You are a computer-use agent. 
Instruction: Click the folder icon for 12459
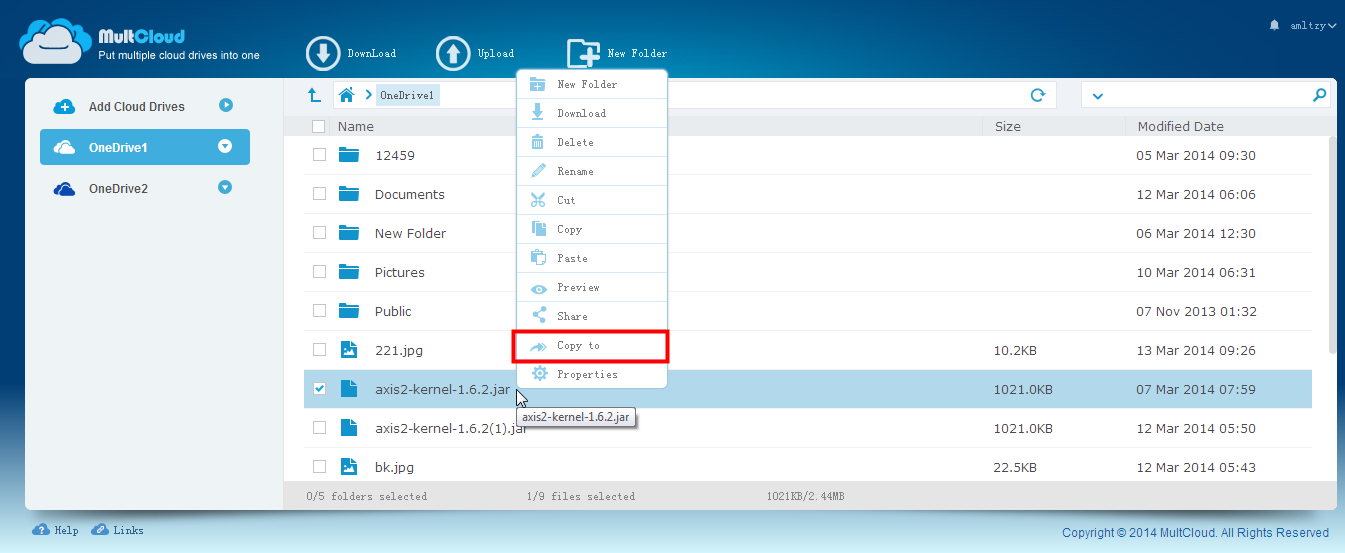(348, 155)
